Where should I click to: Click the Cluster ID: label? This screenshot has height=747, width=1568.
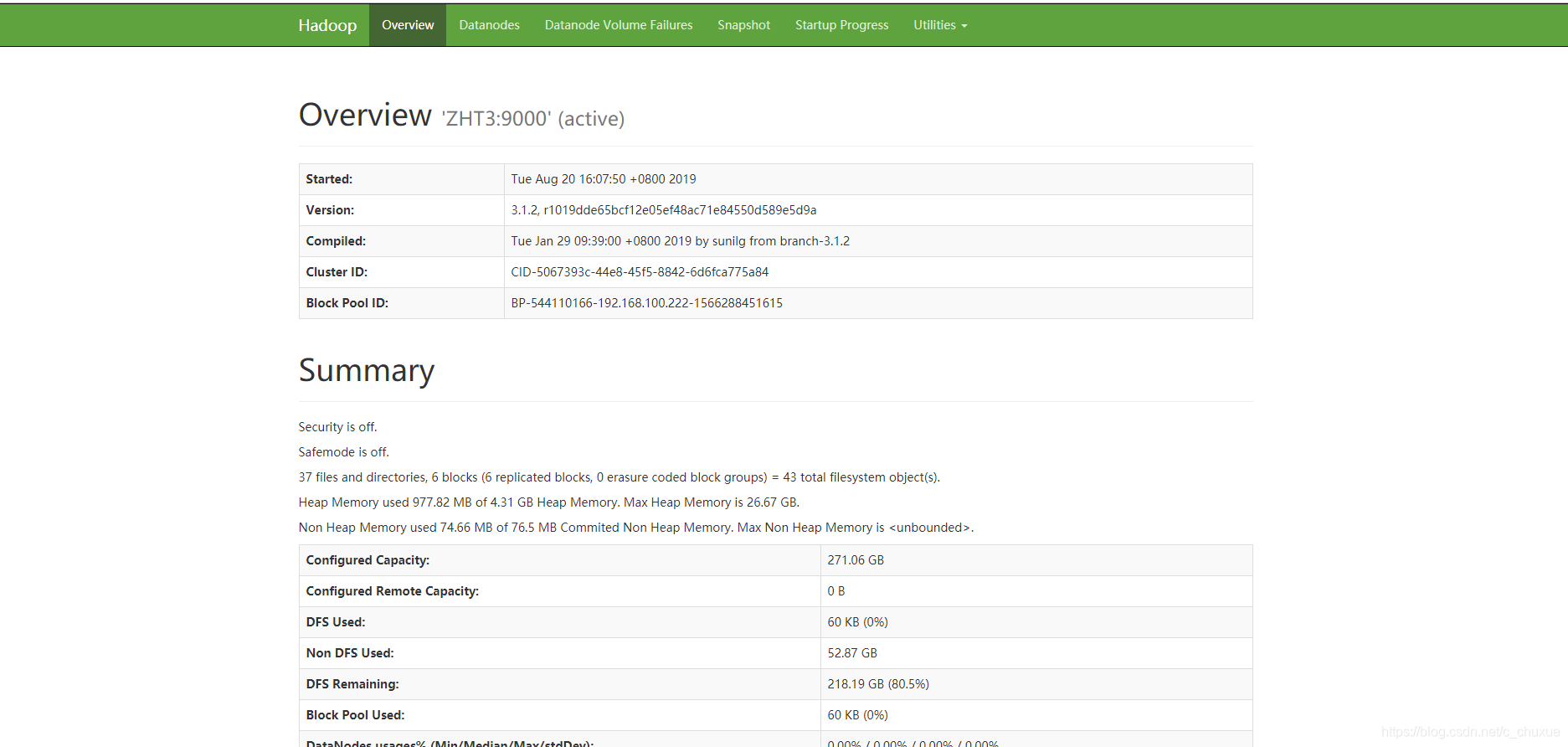pos(337,272)
